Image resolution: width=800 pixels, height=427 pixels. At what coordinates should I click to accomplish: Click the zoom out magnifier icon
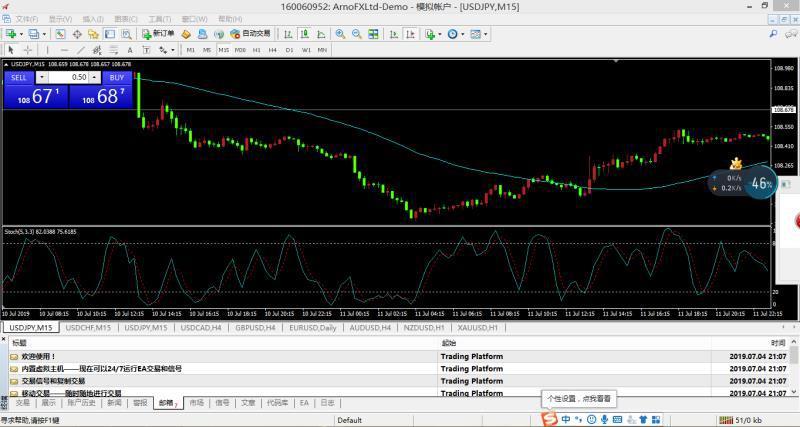355,33
